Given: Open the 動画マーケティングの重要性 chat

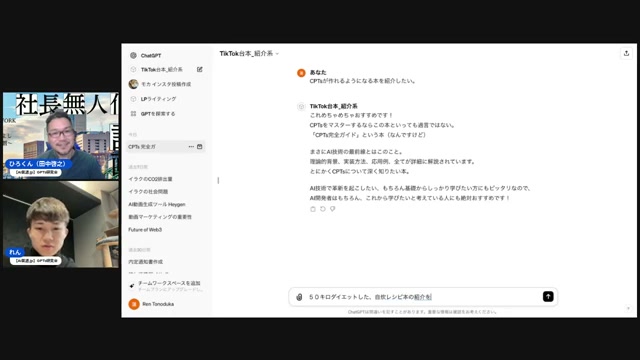Looking at the screenshot, I should pos(160,217).
